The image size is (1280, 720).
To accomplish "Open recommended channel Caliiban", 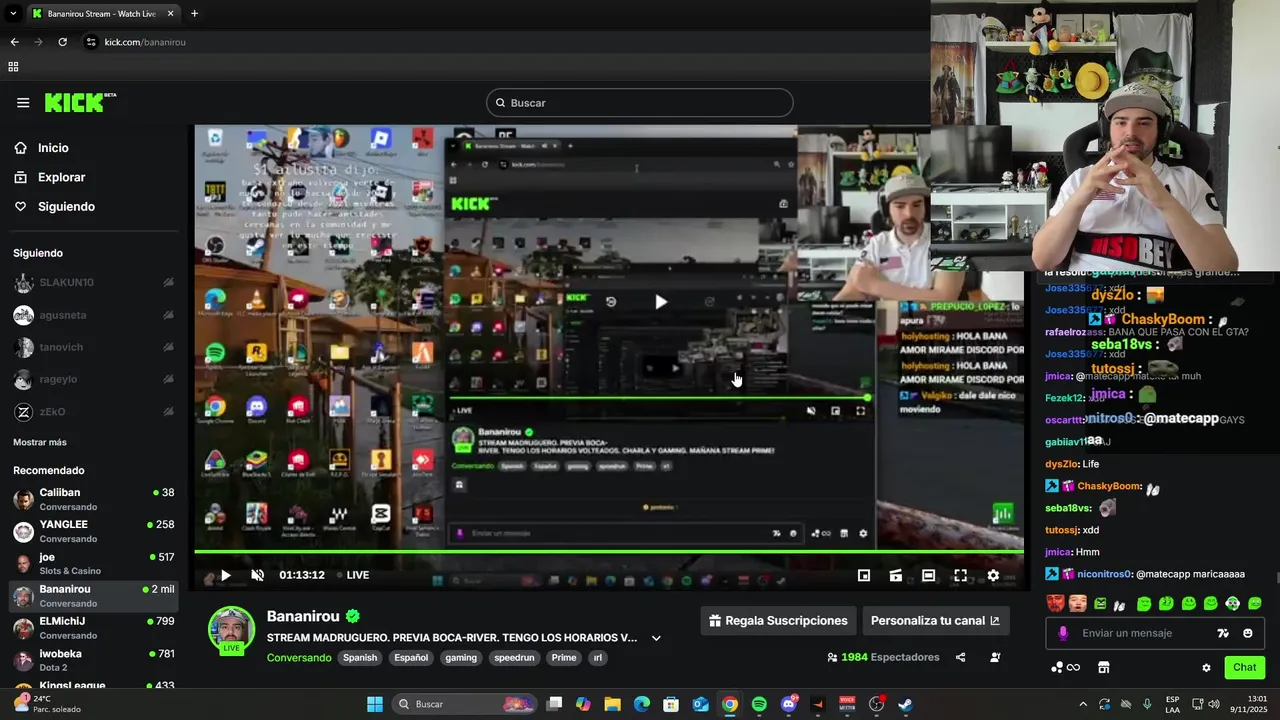I will pyautogui.click(x=94, y=499).
